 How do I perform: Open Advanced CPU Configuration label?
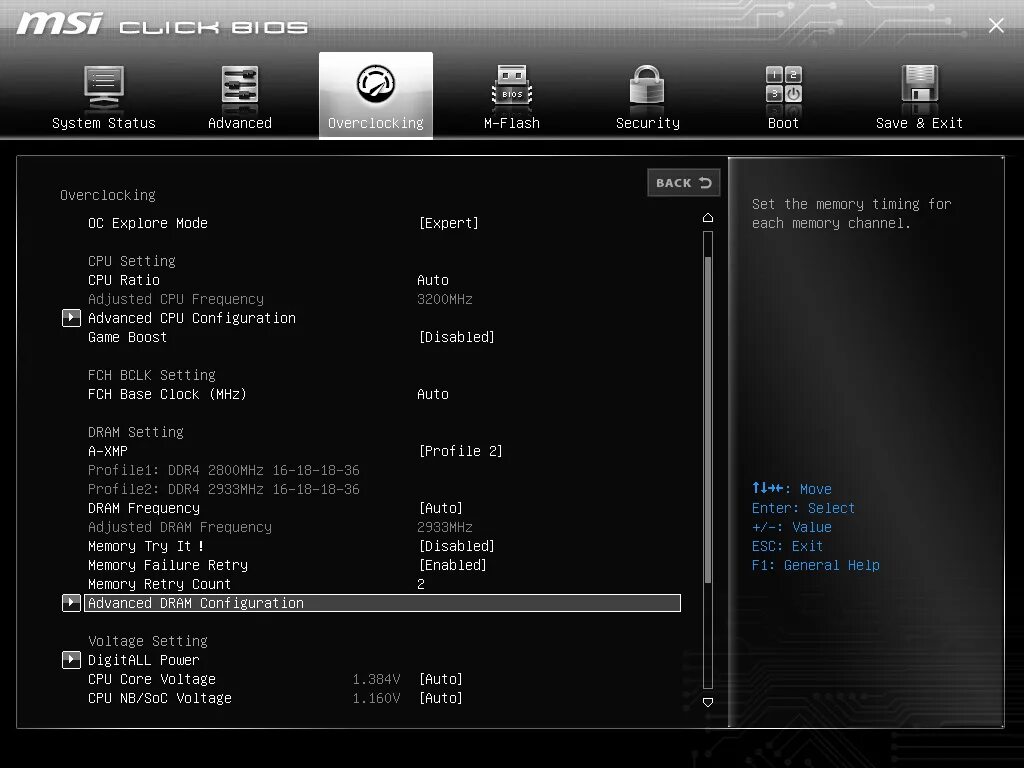(x=192, y=318)
